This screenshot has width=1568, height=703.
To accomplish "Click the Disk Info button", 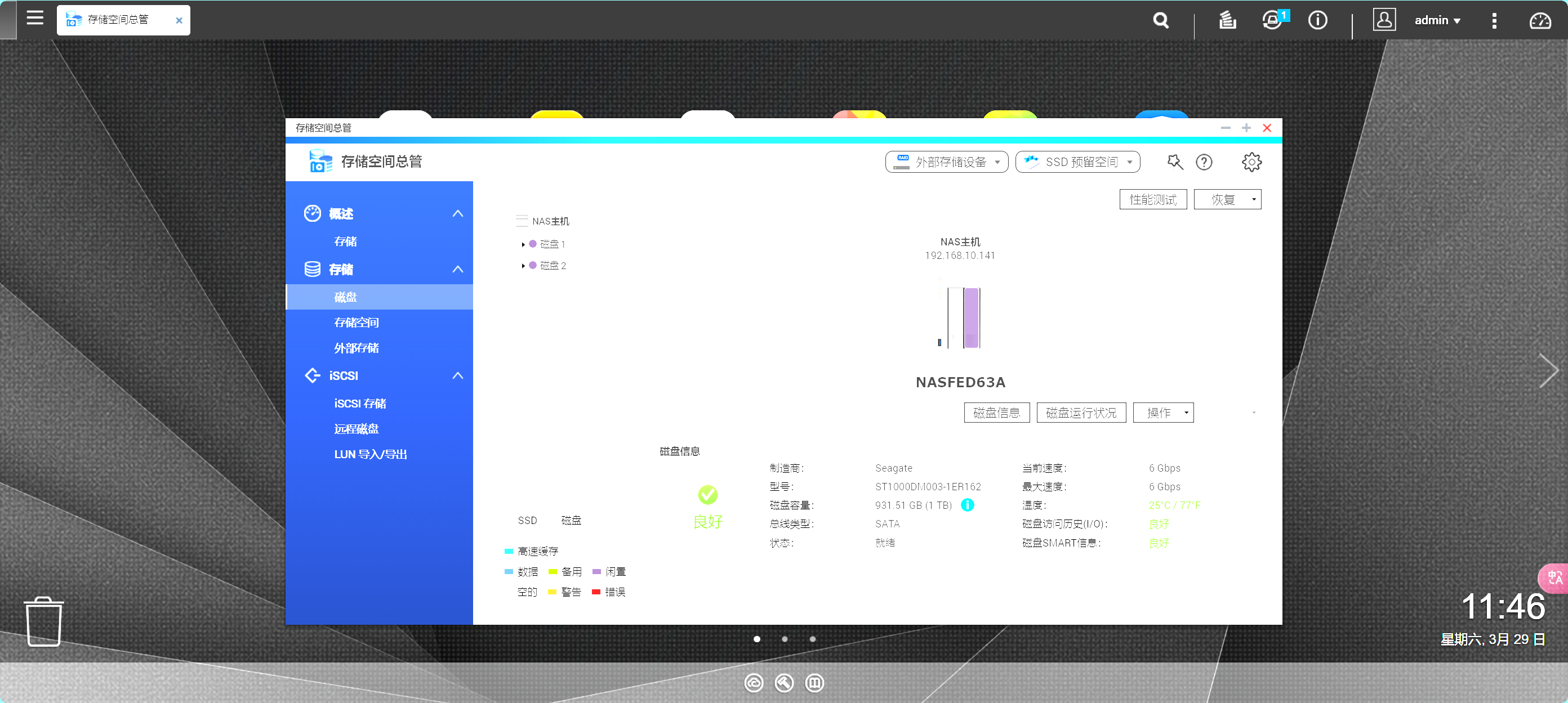I will click(x=996, y=413).
